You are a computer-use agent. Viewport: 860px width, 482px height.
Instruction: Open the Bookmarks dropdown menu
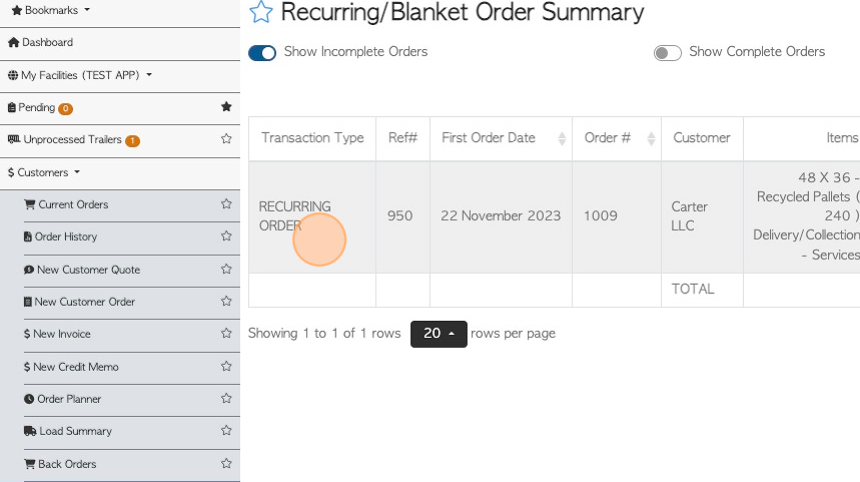(50, 10)
